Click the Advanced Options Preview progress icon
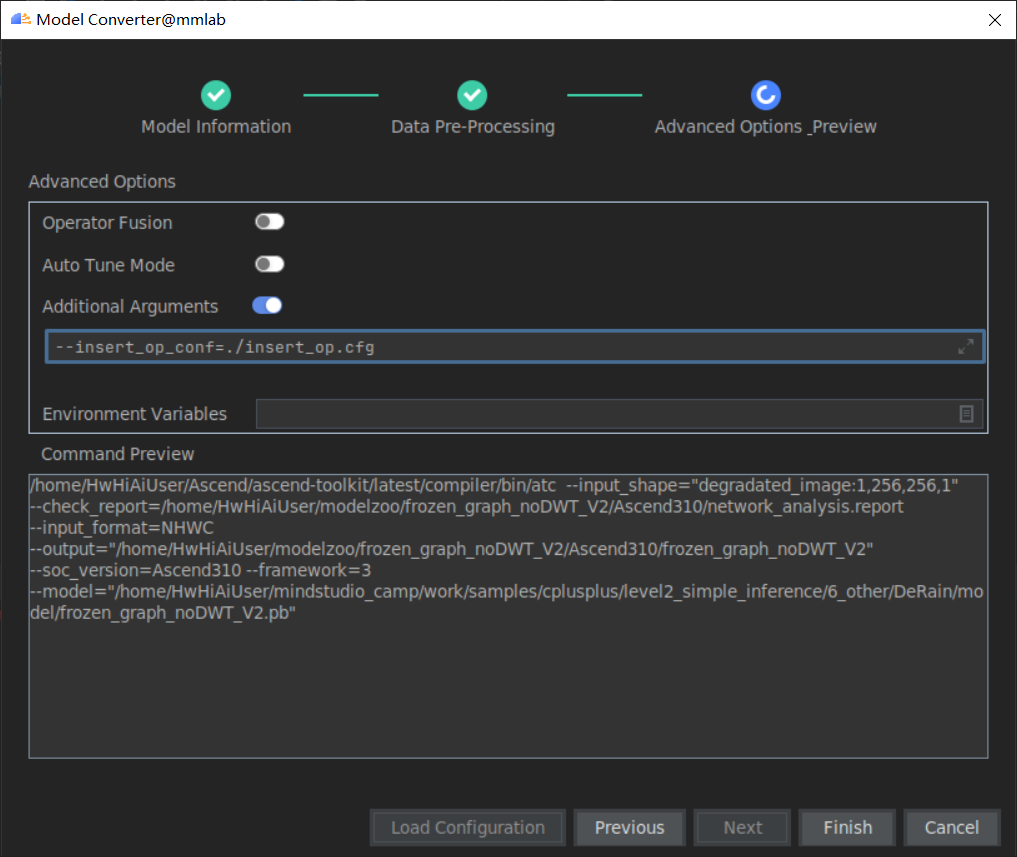Viewport: 1017px width, 857px height. point(765,95)
